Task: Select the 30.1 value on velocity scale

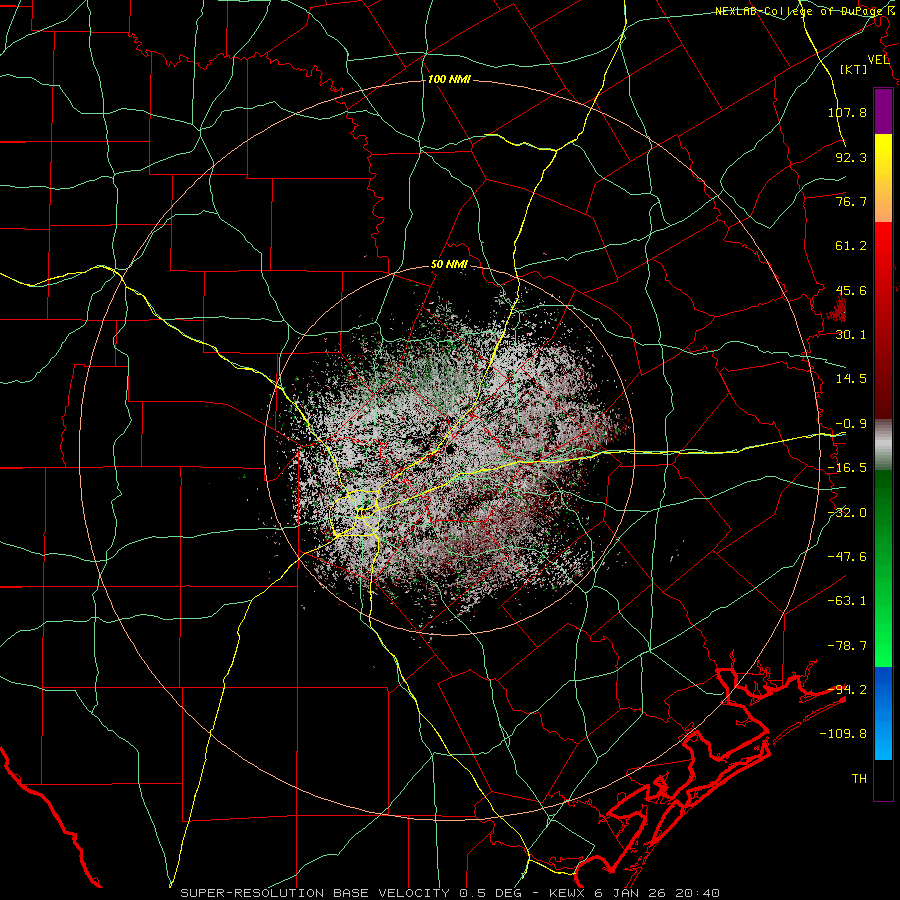Action: (851, 335)
